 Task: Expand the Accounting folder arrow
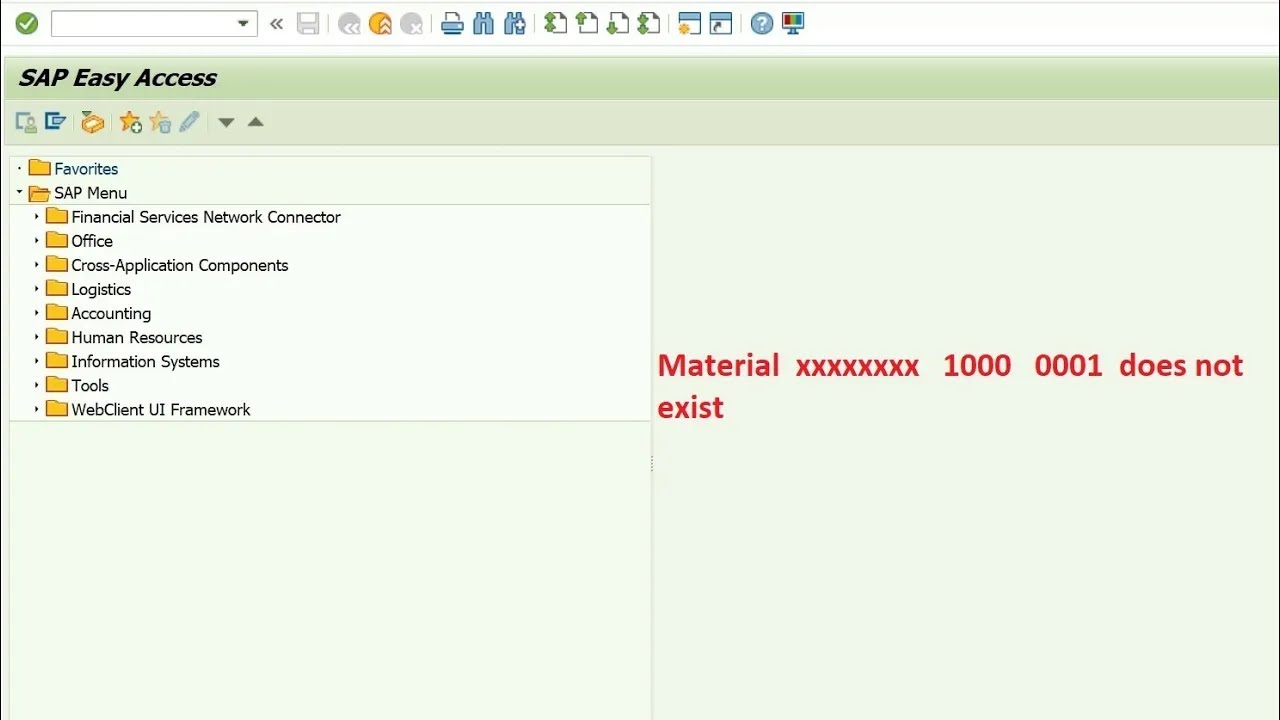37,312
